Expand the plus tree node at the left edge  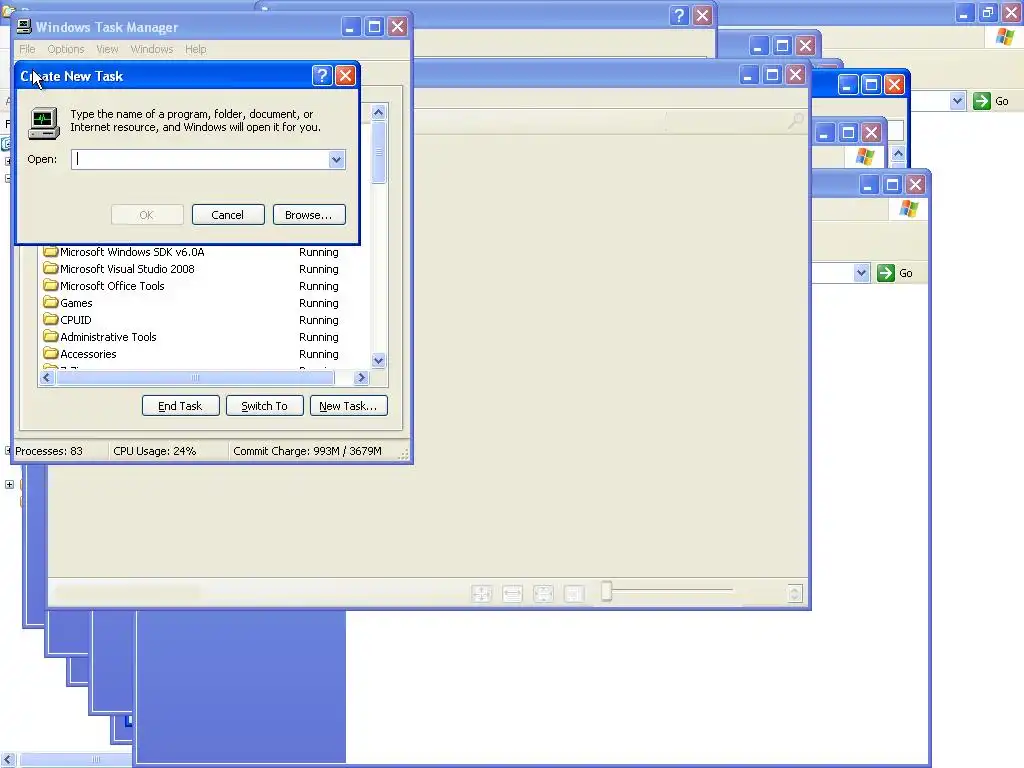[x=9, y=485]
